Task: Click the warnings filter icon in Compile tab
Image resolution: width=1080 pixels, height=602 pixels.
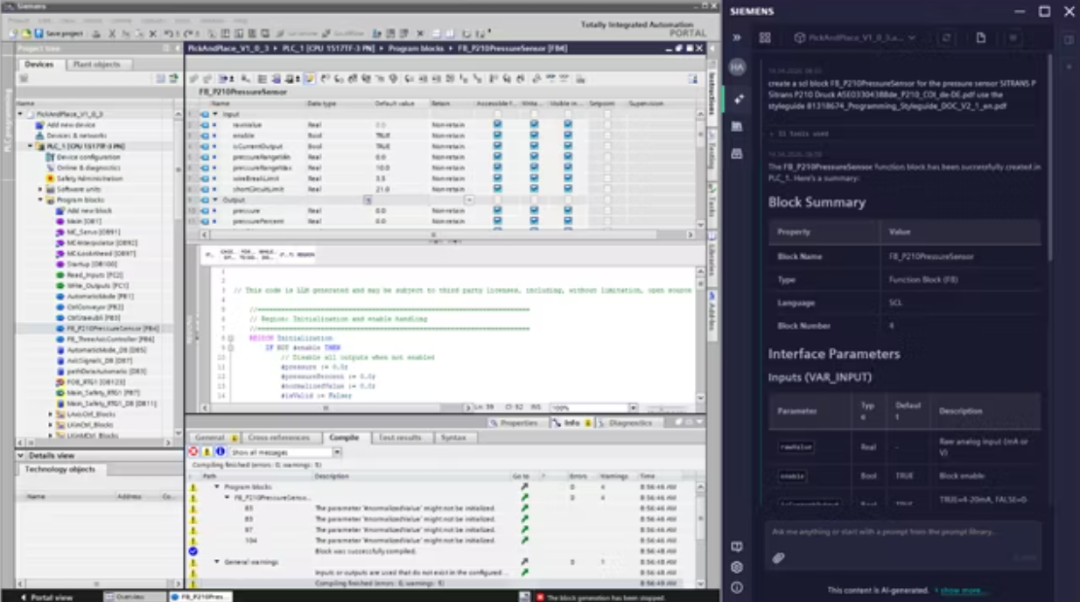Action: point(207,452)
